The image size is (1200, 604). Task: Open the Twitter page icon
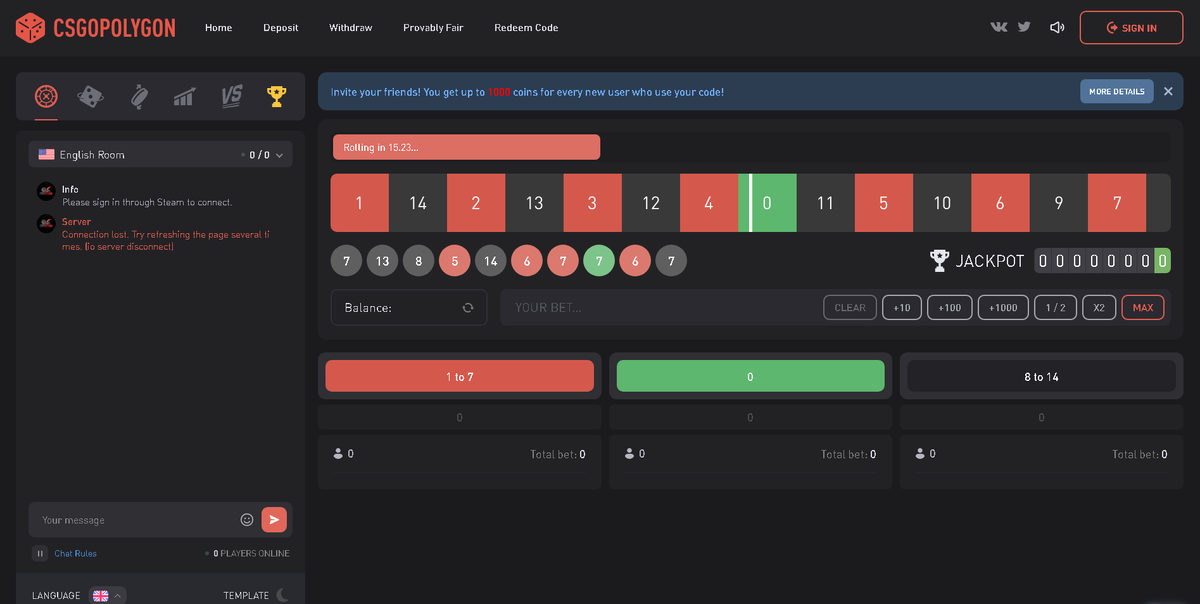(x=1024, y=27)
